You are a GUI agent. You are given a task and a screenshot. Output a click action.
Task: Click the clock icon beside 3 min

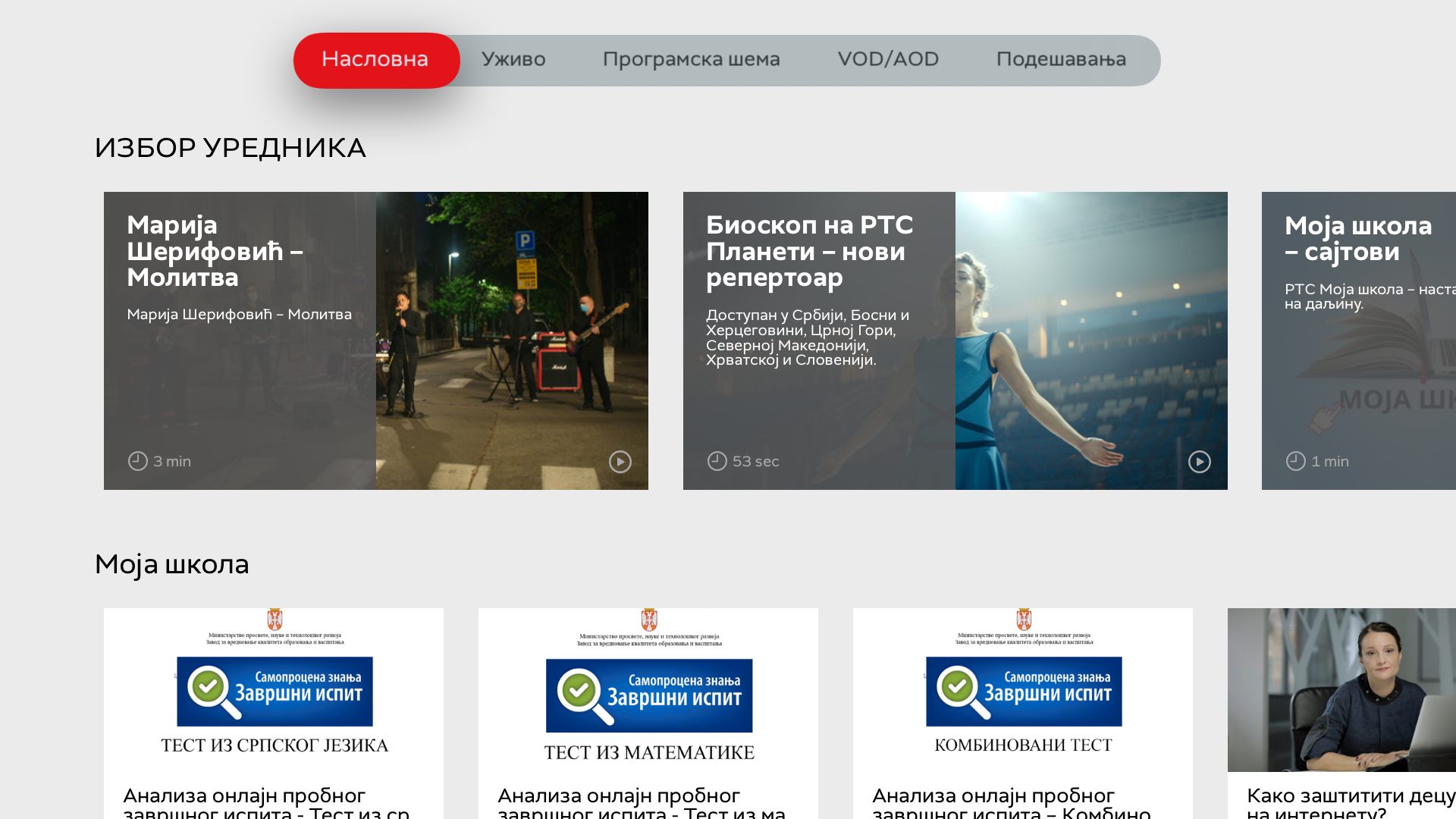(x=137, y=461)
